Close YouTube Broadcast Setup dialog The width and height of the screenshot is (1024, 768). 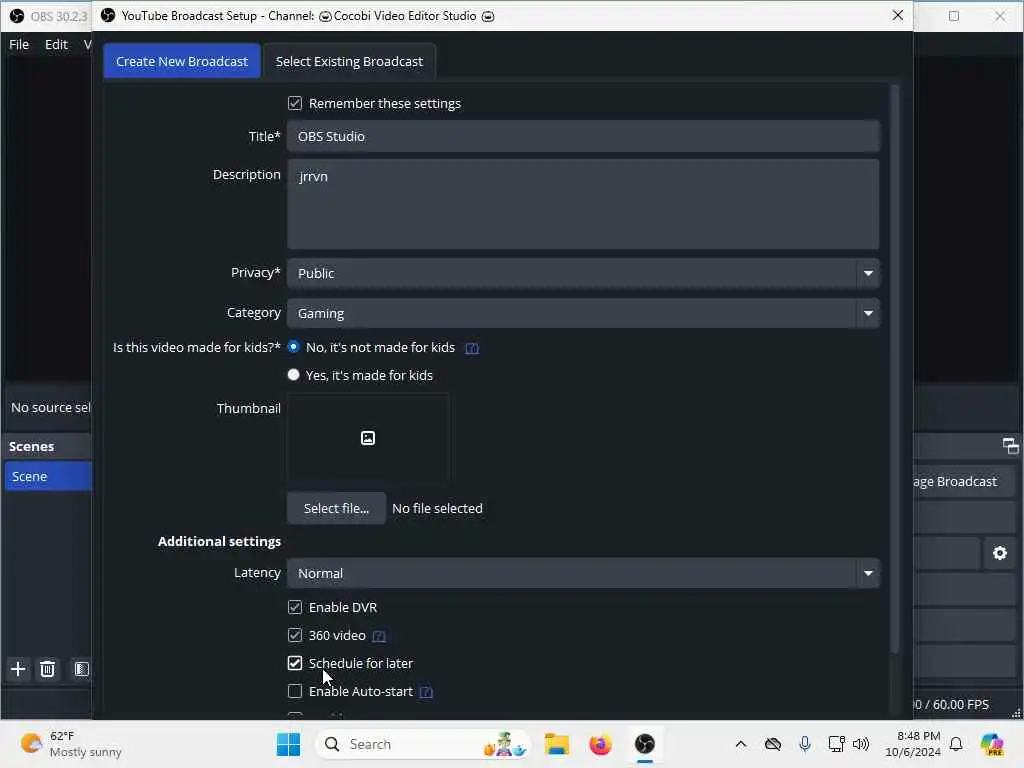coord(898,15)
